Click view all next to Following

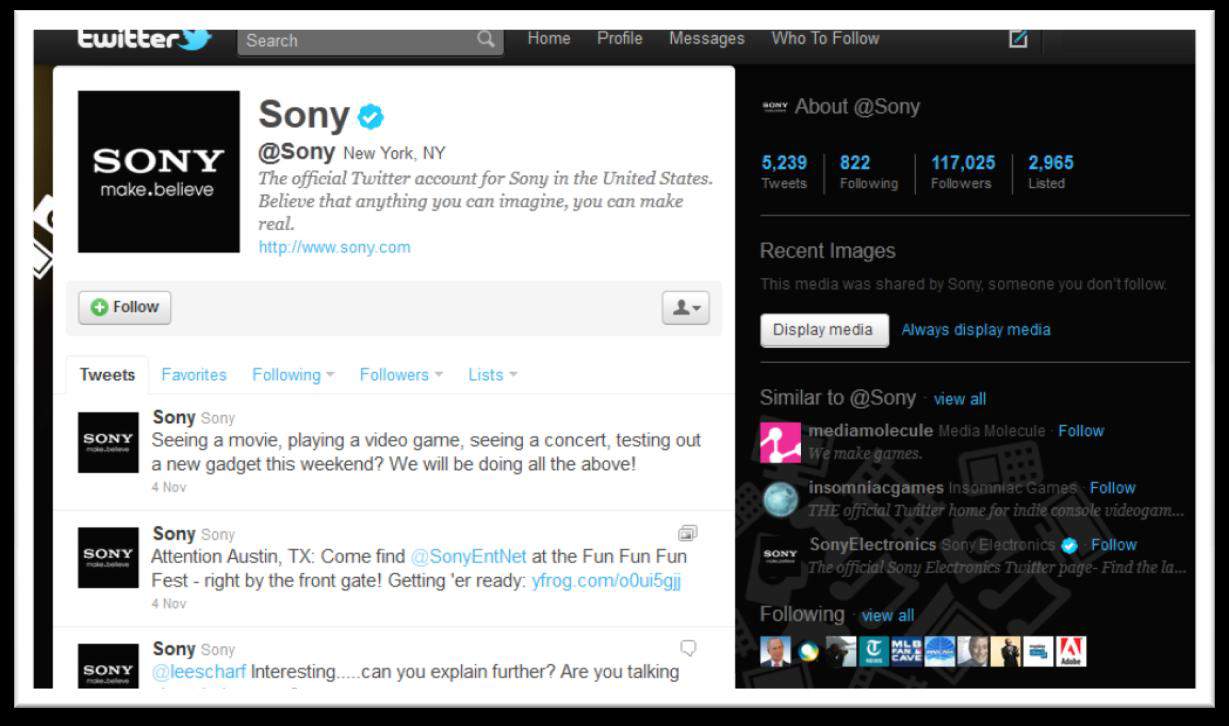[888, 615]
